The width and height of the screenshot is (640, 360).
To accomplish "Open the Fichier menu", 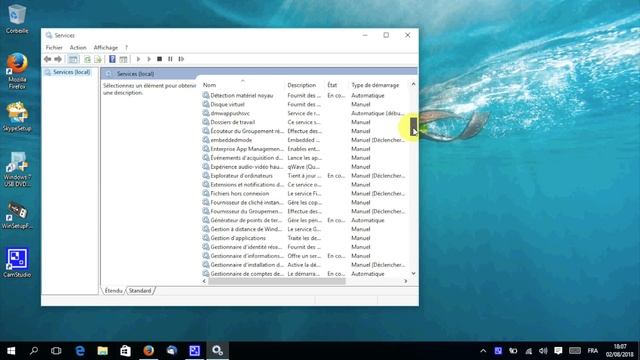I will coord(54,48).
